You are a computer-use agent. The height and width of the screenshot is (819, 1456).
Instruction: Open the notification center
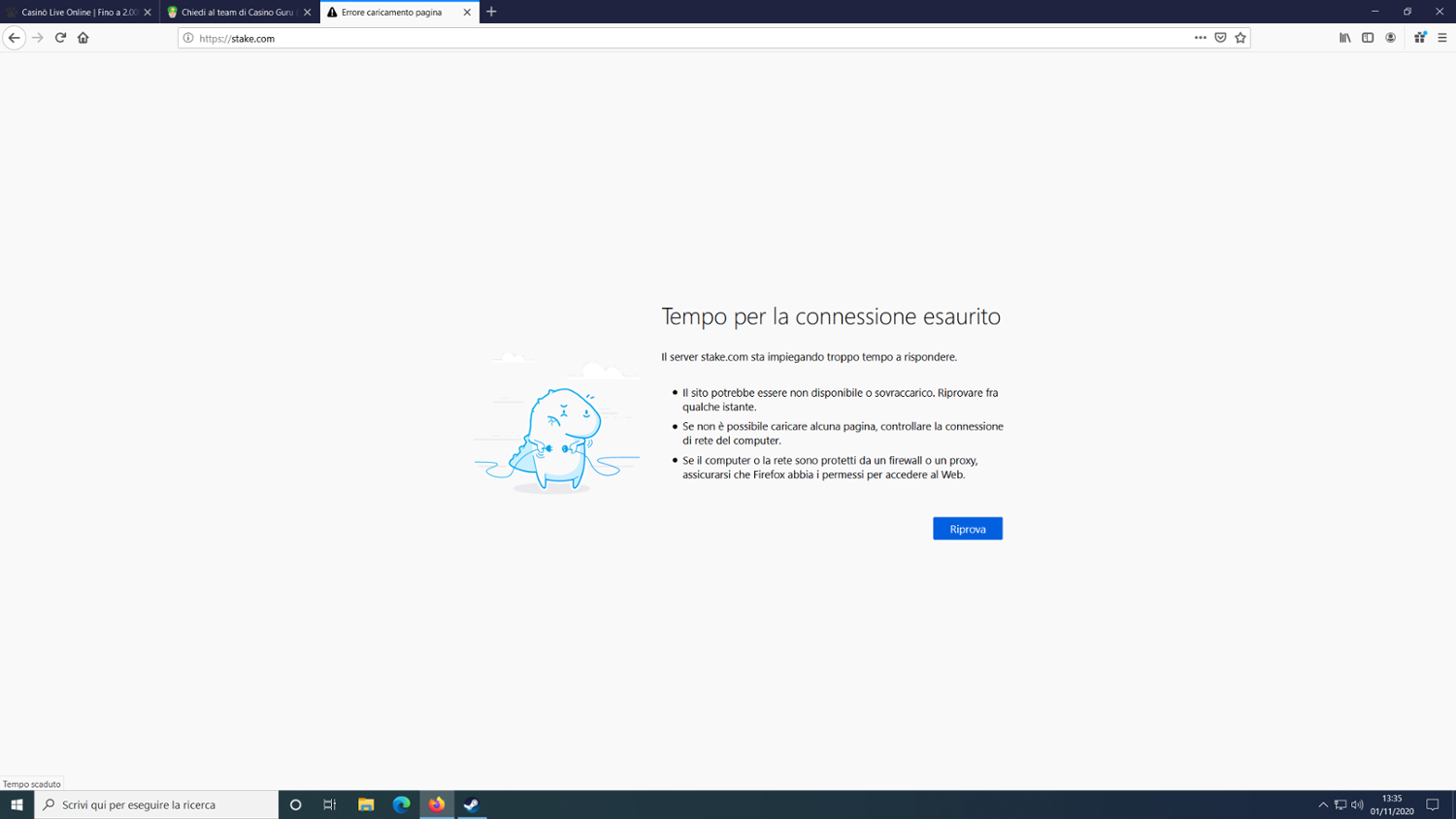pyautogui.click(x=1433, y=804)
